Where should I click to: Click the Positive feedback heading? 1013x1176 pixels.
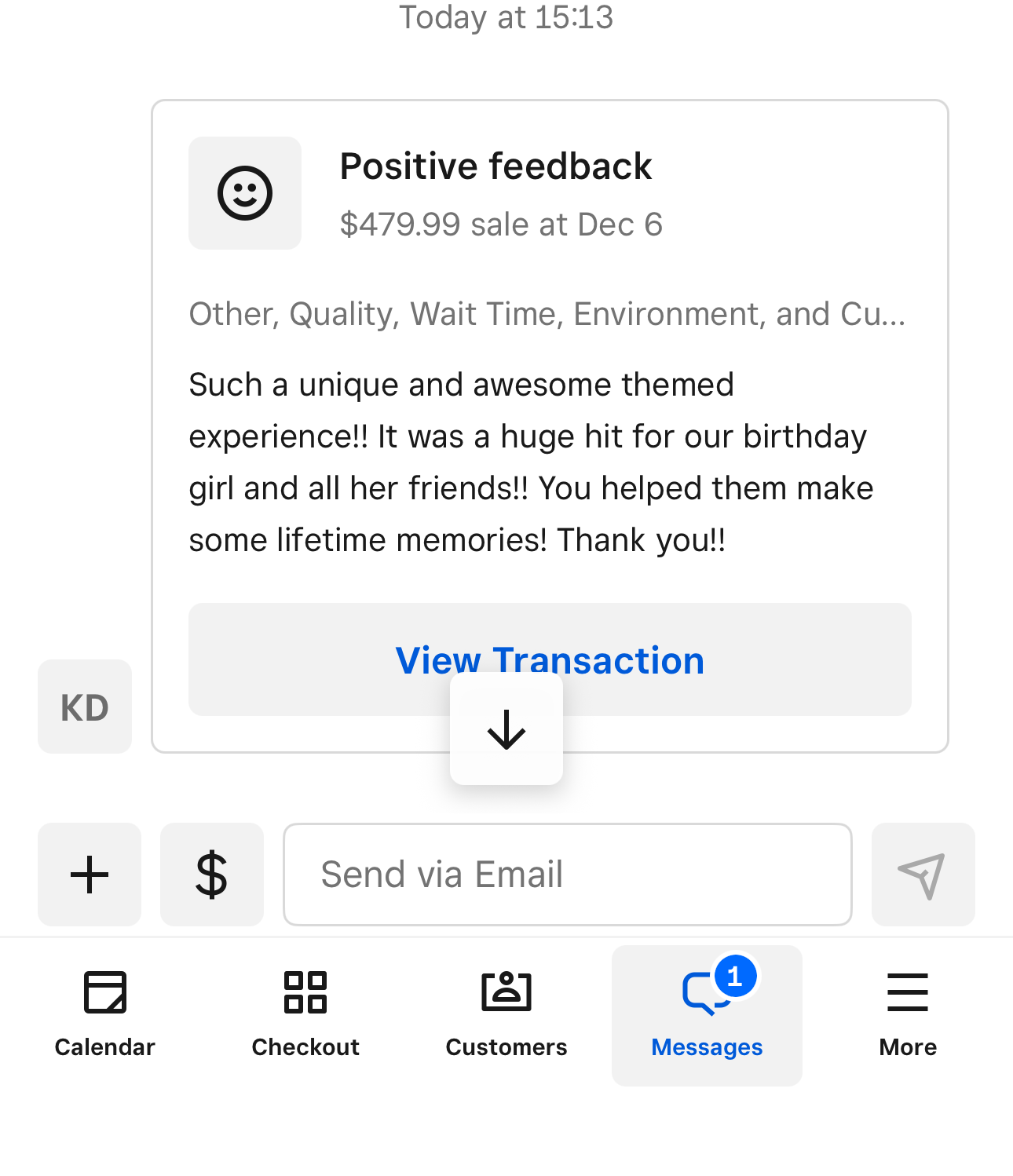496,166
